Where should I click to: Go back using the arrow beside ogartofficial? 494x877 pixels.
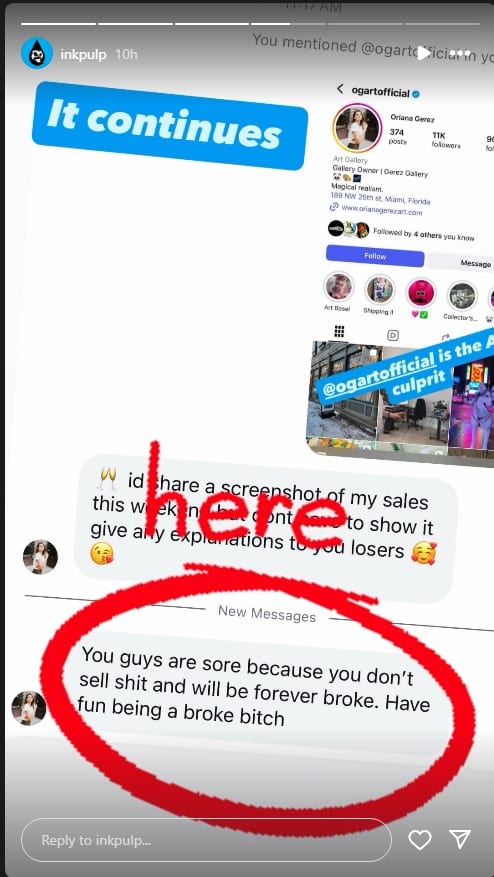340,88
